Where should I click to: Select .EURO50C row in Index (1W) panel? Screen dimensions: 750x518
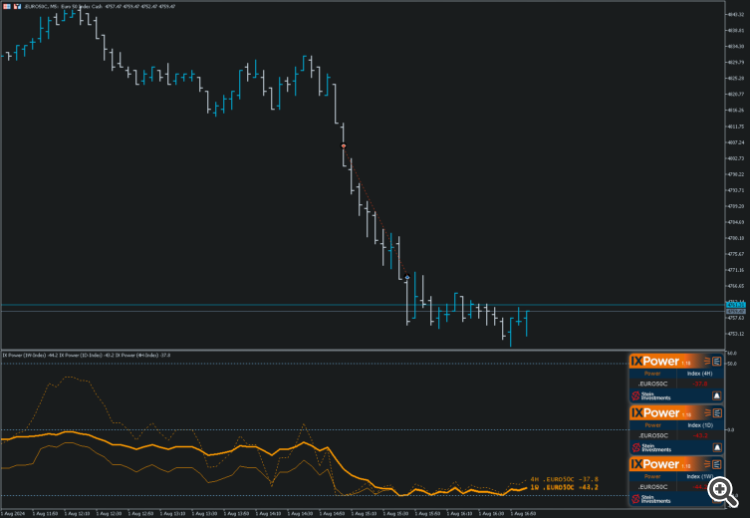coord(676,486)
